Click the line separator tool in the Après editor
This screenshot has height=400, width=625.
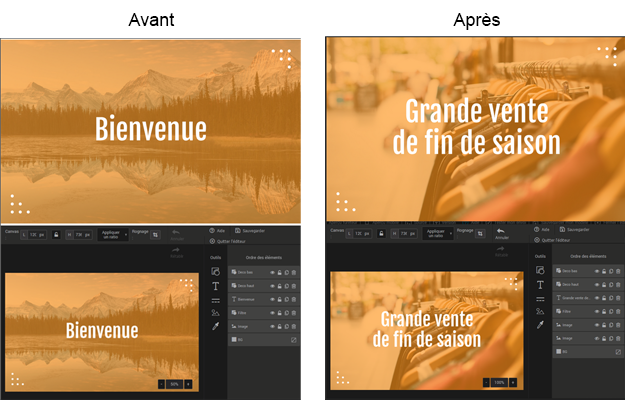point(540,299)
